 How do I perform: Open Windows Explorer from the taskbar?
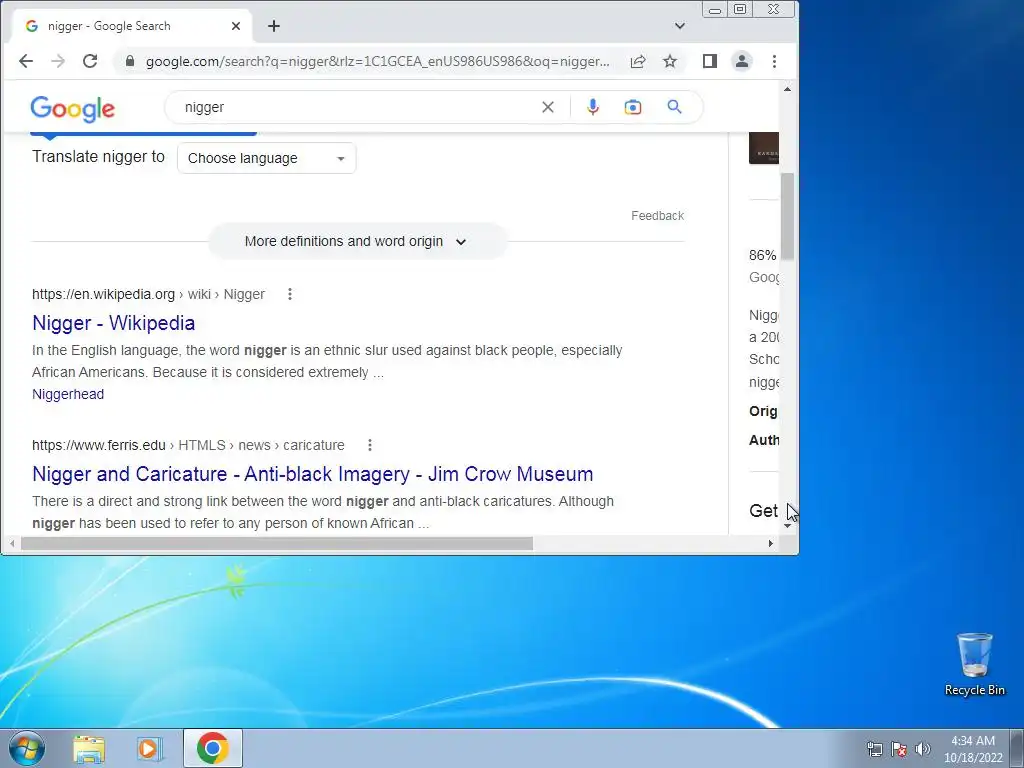pos(89,749)
